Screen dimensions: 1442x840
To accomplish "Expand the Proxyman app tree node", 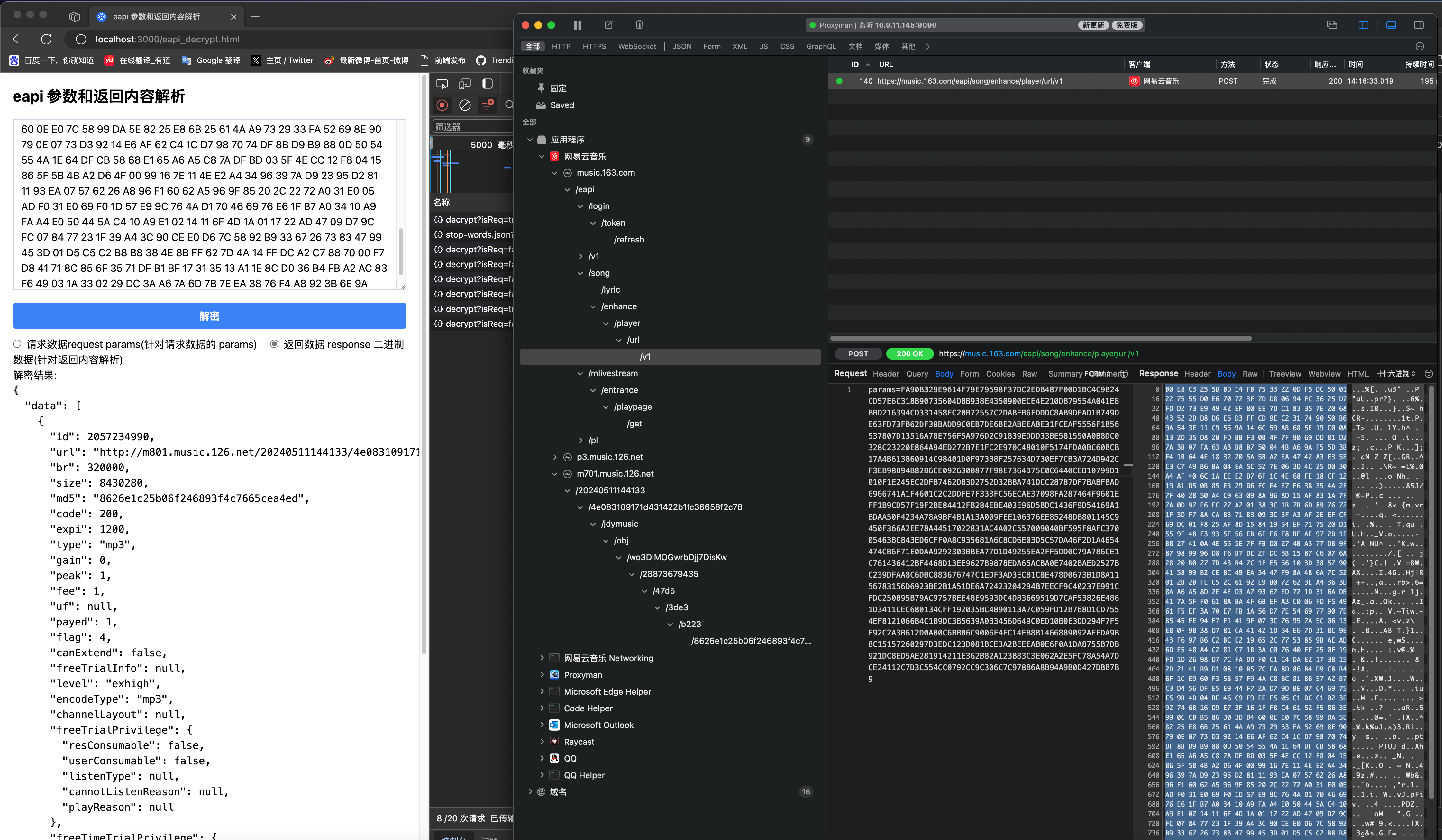I will pyautogui.click(x=541, y=675).
